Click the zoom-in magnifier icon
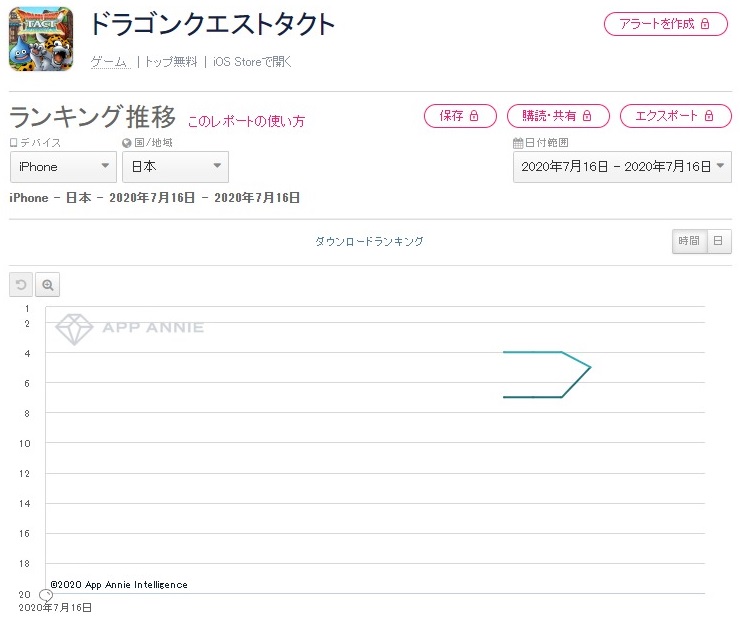The image size is (740, 617). click(47, 285)
